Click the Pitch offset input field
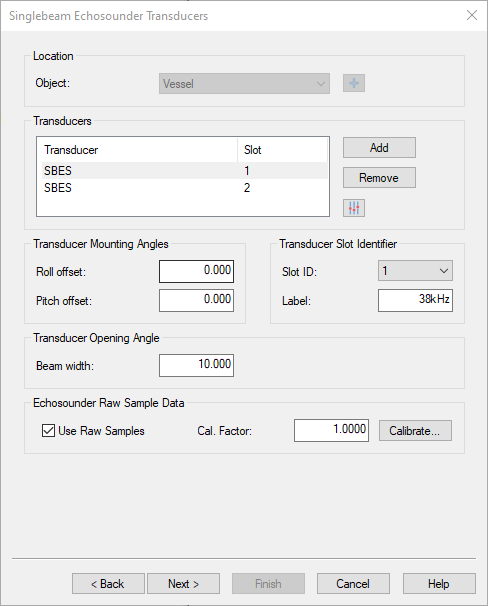This screenshot has width=488, height=606. tap(196, 300)
